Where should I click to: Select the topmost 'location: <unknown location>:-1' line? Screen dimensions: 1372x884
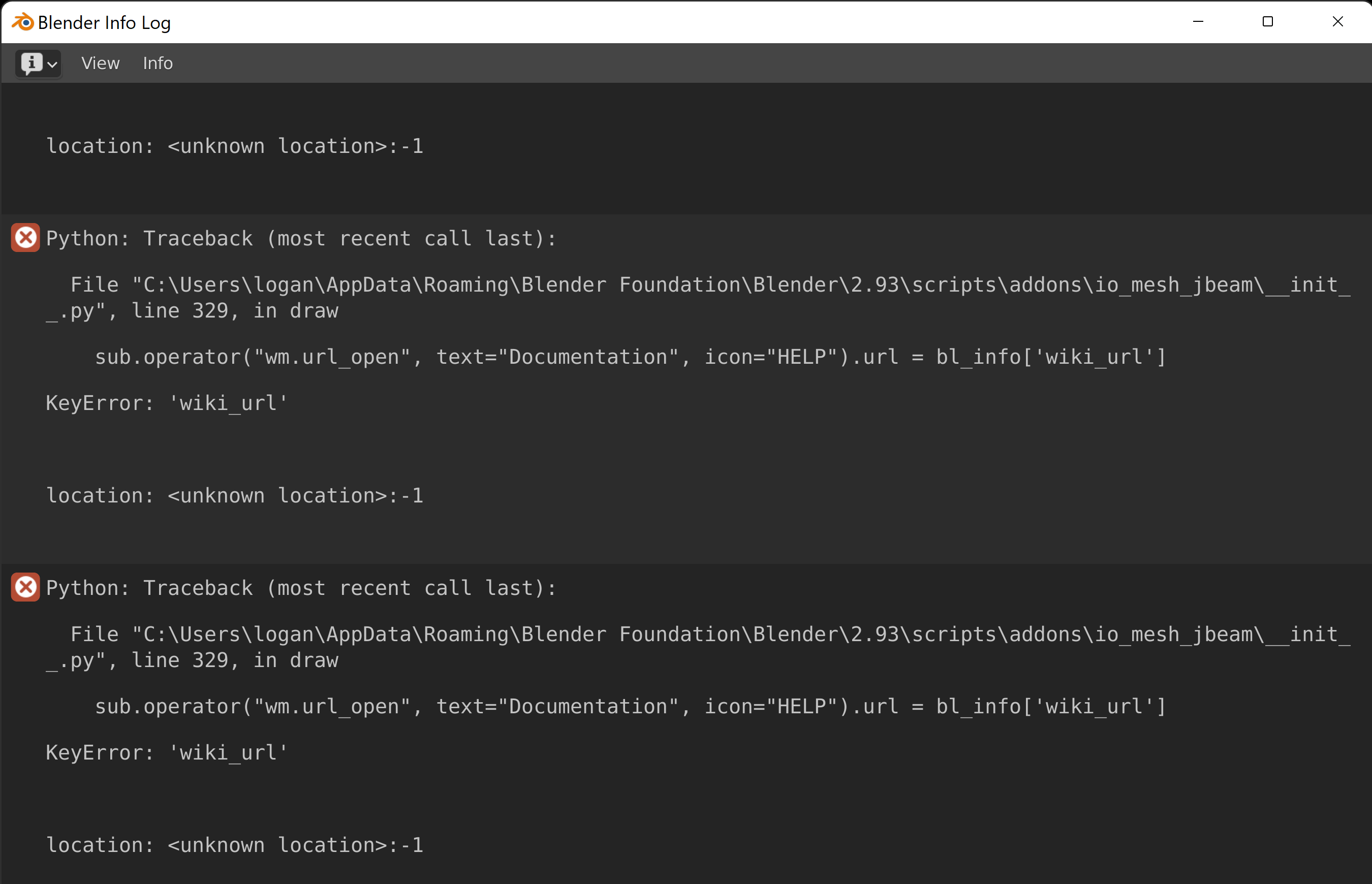(x=235, y=146)
